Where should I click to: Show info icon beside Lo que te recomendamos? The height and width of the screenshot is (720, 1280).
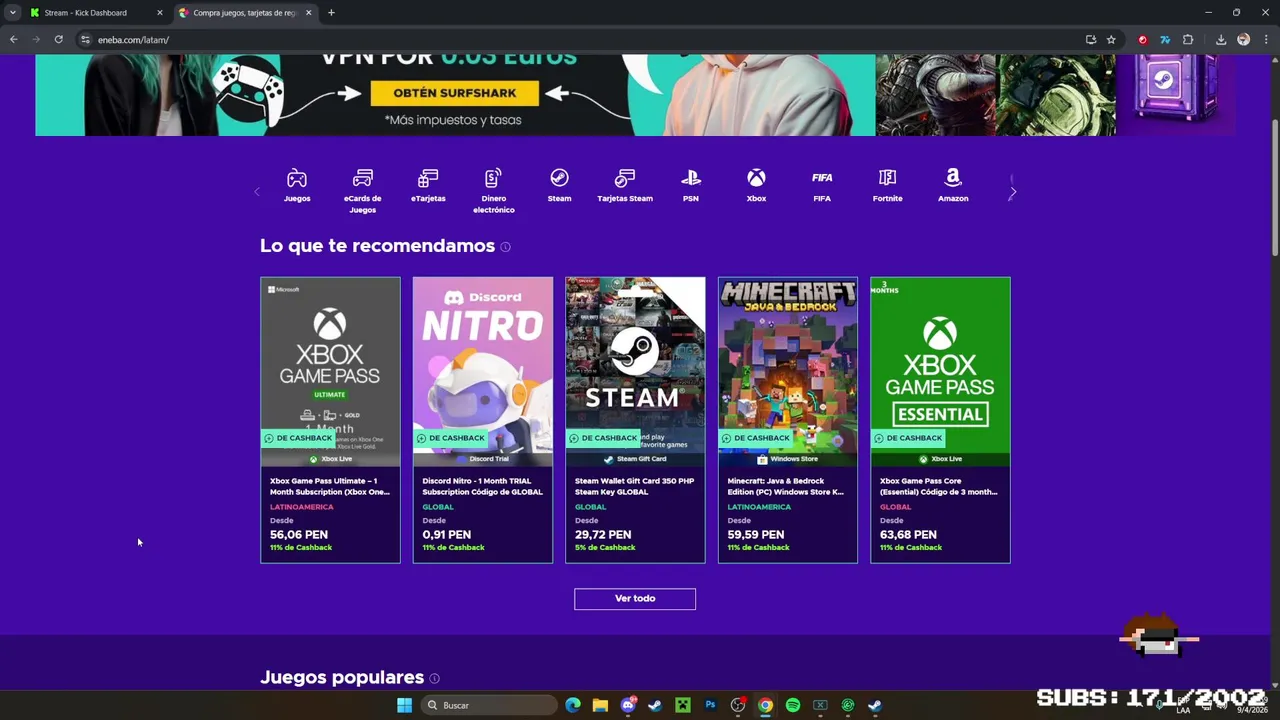click(505, 247)
